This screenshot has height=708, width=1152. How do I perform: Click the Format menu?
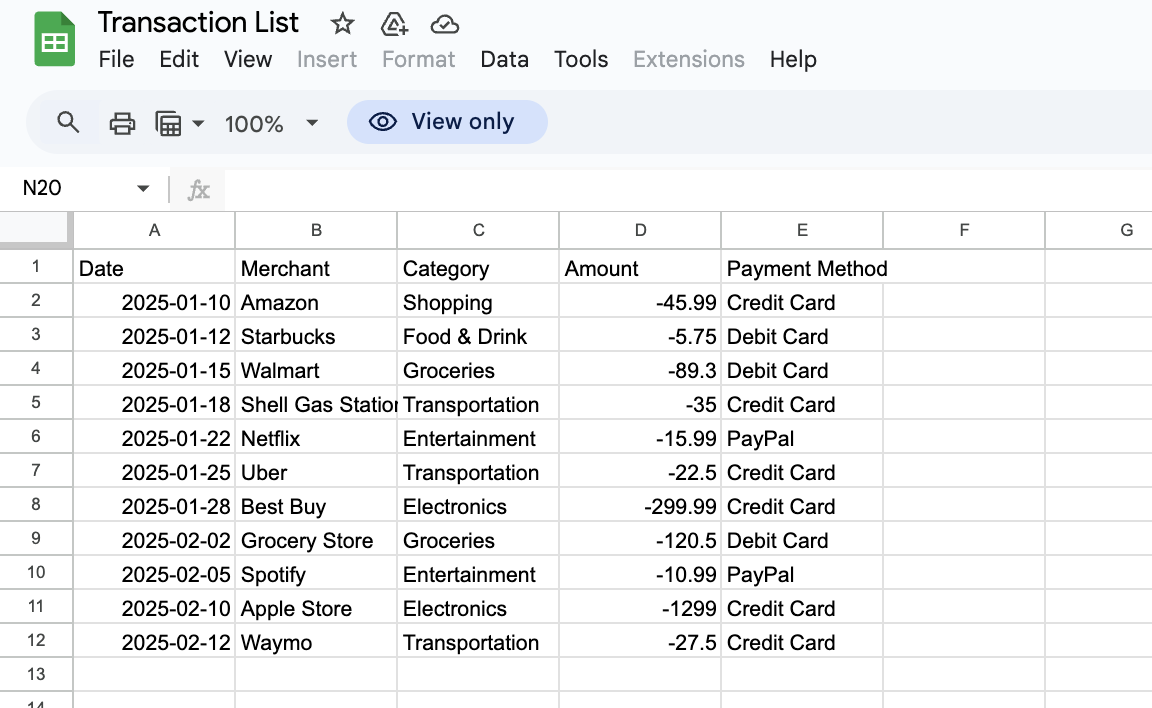click(x=418, y=59)
